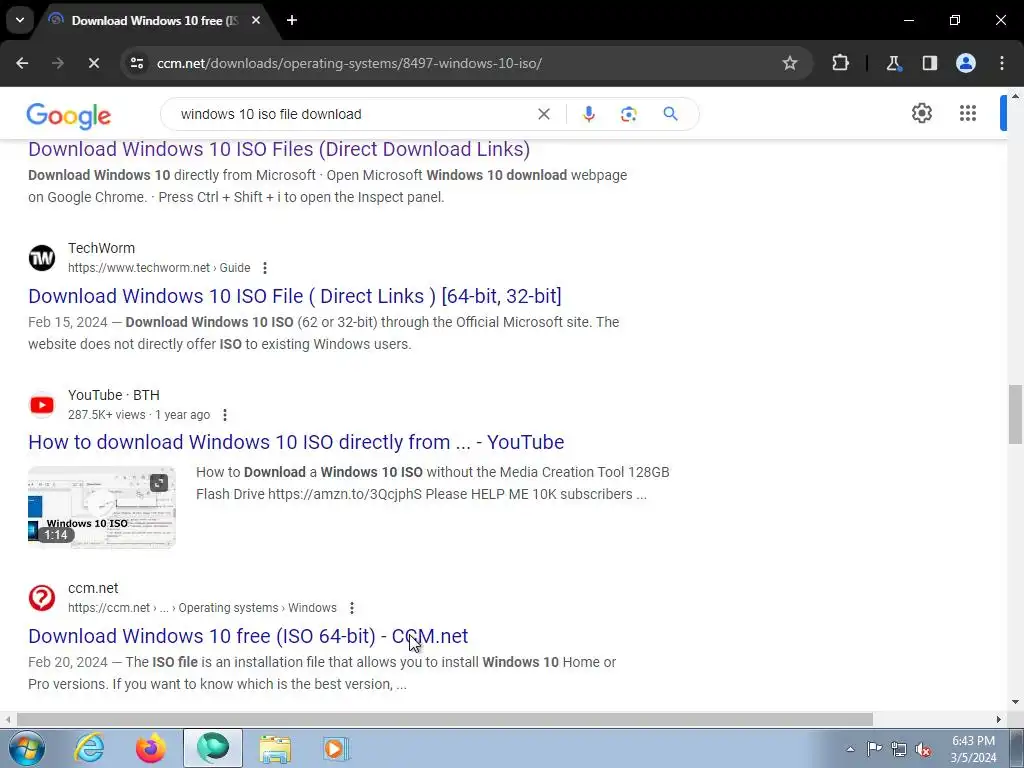The width and height of the screenshot is (1024, 768).
Task: Click the Google search text field
Action: tap(353, 114)
